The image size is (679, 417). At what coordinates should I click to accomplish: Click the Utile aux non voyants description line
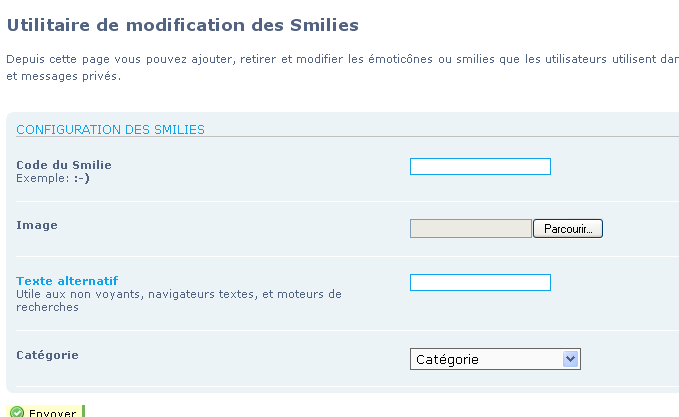click(179, 294)
